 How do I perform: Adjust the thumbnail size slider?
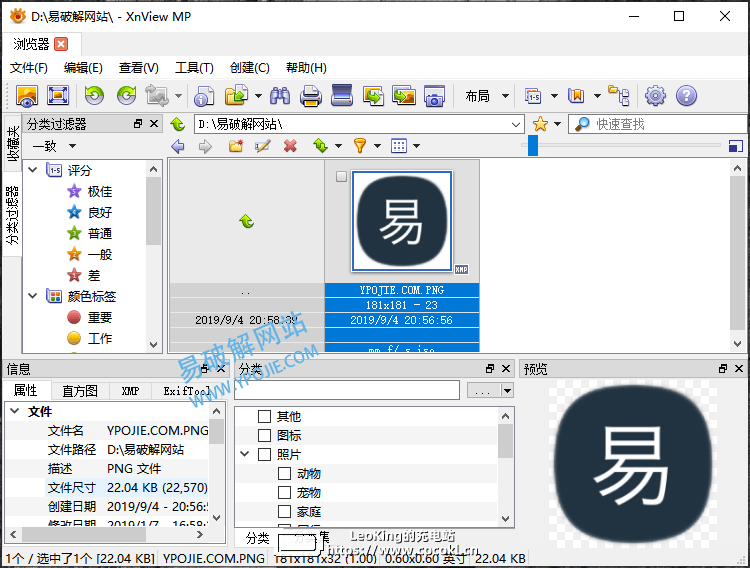533,145
